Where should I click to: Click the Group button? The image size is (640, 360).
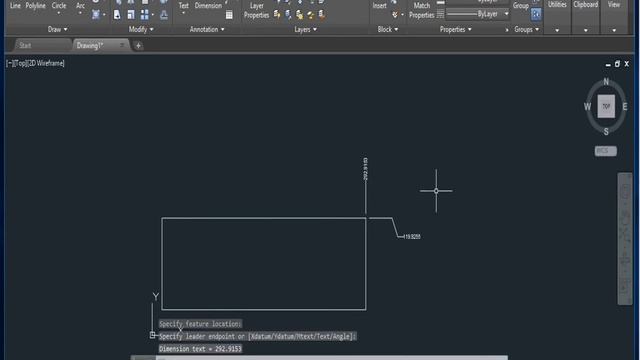(x=521, y=6)
